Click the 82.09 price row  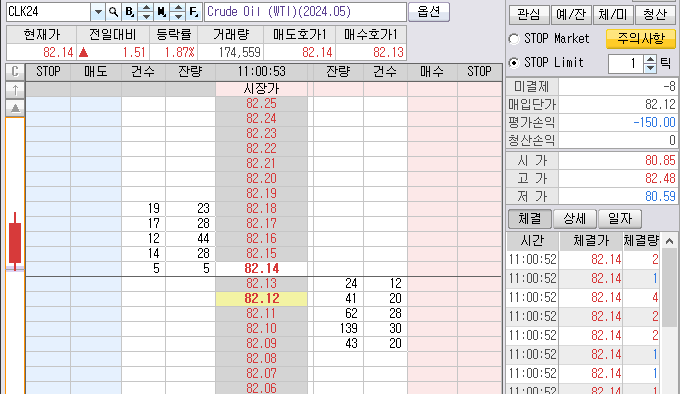click(x=262, y=344)
